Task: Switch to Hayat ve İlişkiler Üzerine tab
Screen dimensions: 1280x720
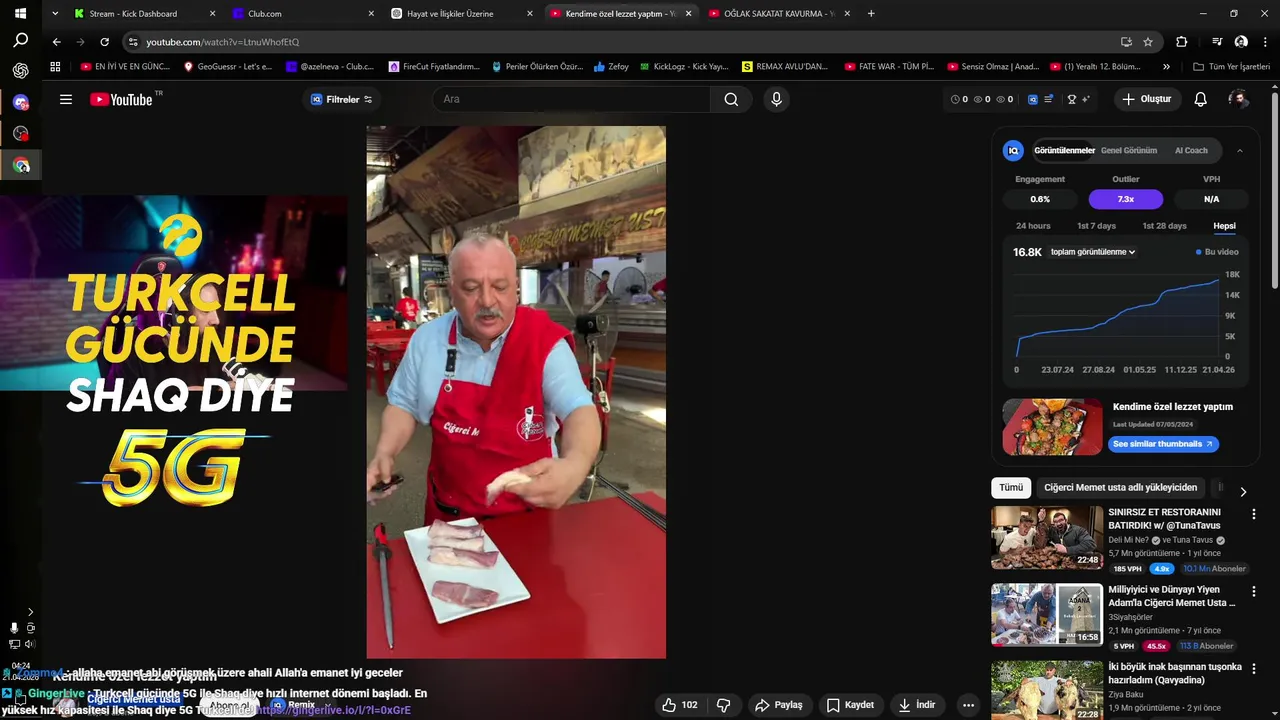Action: pos(461,14)
